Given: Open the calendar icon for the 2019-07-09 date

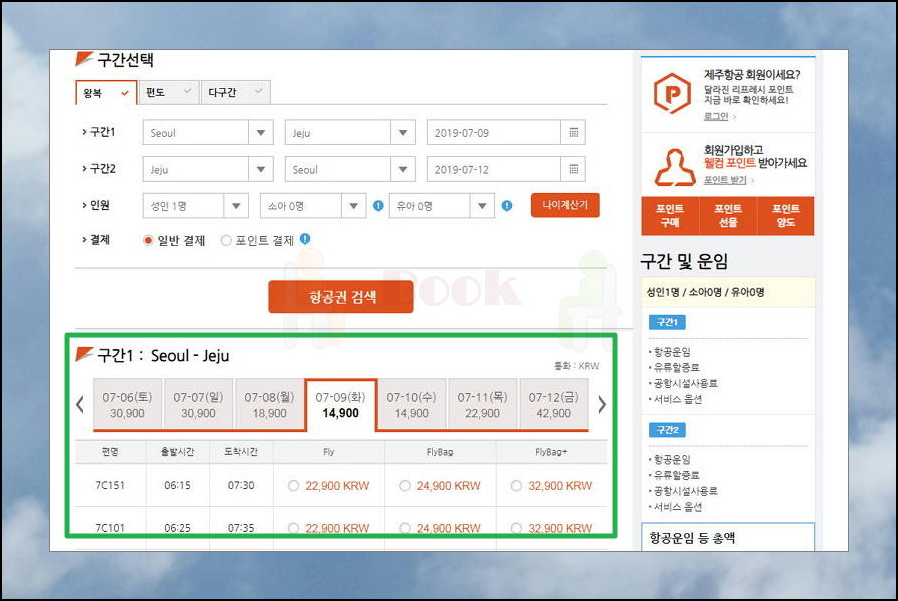Looking at the screenshot, I should tap(573, 133).
